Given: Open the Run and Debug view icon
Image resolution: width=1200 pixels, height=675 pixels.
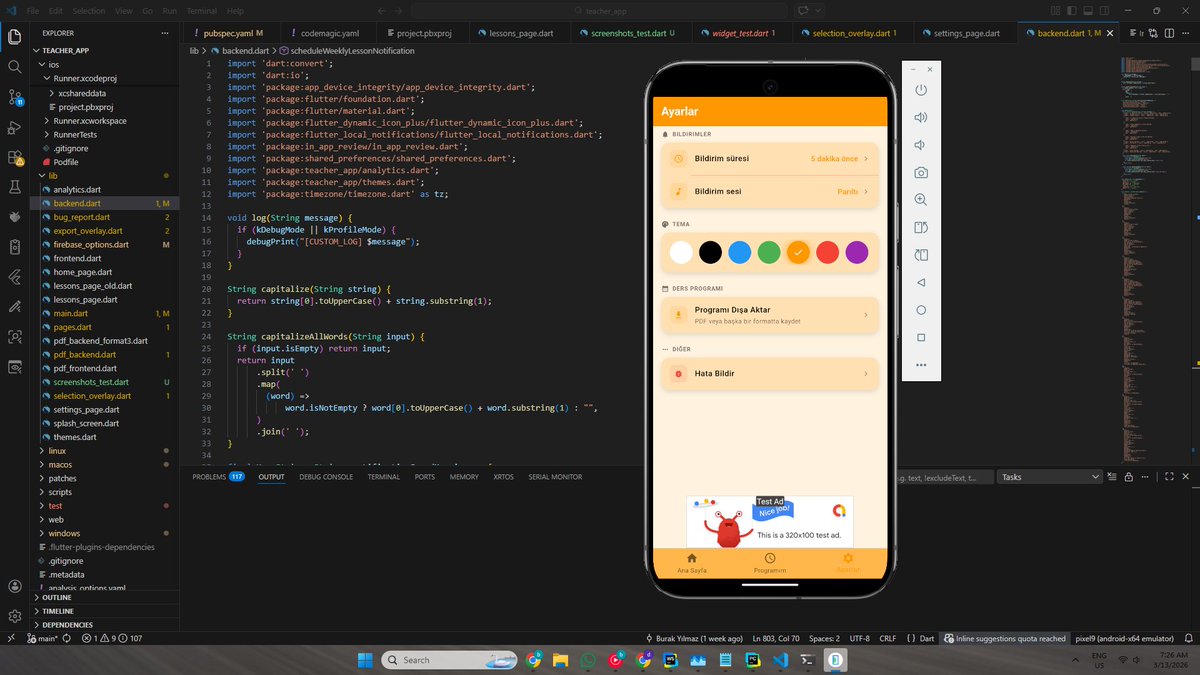Looking at the screenshot, I should (x=14, y=127).
